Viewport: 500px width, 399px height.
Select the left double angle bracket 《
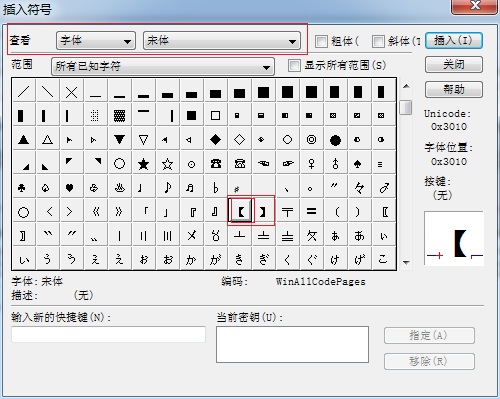pyautogui.click(x=95, y=212)
